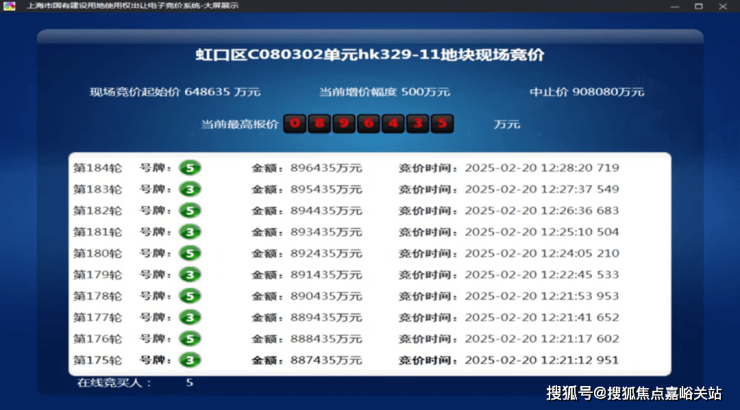740x410 pixels.
Task: Click the 第177轮 round label
Action: pos(97,318)
